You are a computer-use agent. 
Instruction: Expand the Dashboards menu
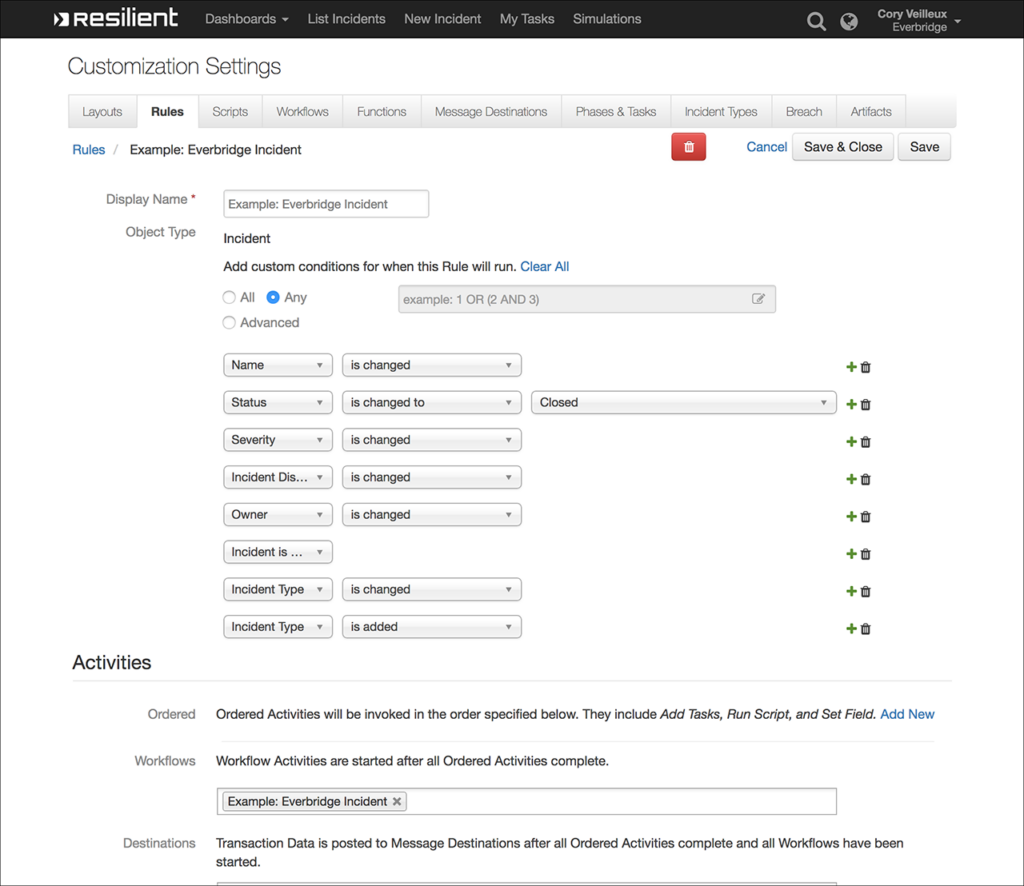tap(247, 19)
